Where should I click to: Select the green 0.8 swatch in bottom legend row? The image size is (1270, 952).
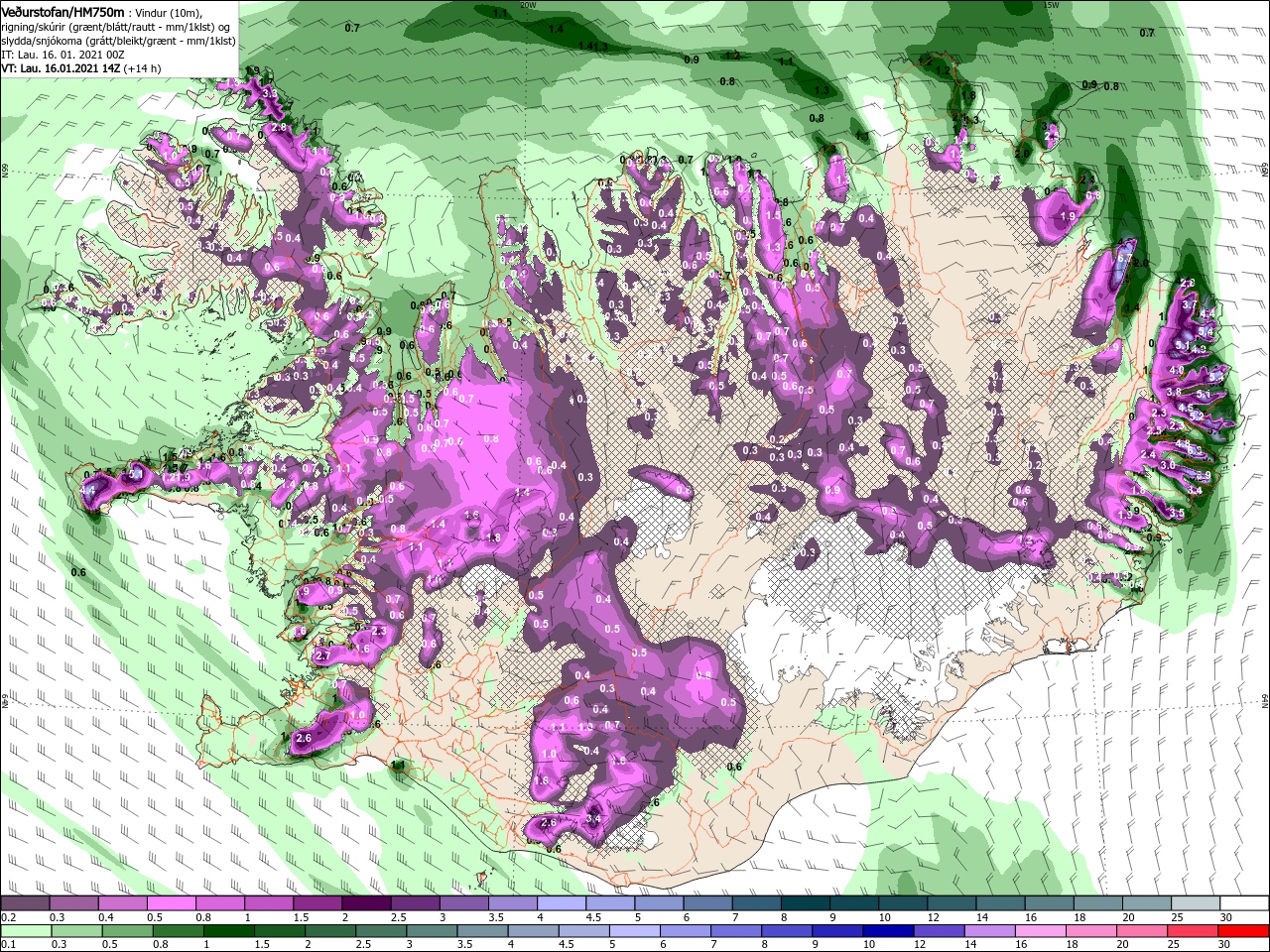[178, 931]
